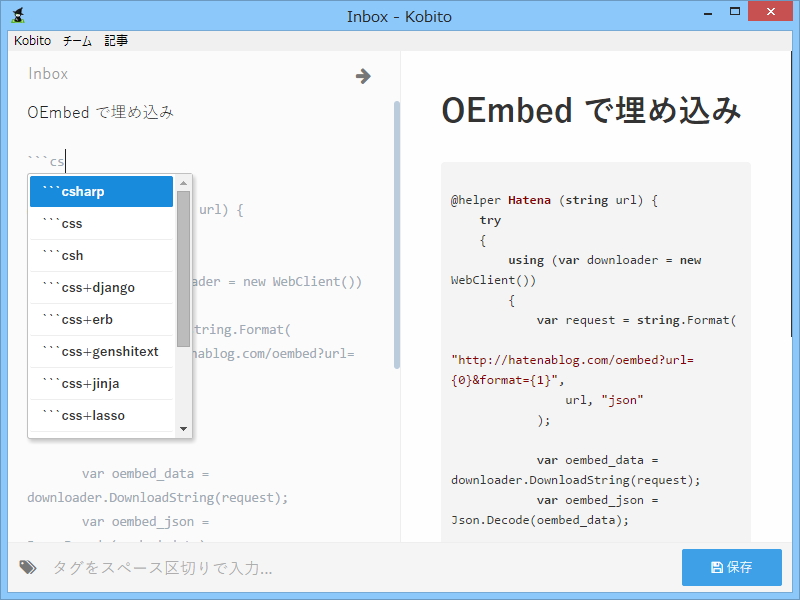
Task: Open the Kobito menu
Action: (x=32, y=40)
